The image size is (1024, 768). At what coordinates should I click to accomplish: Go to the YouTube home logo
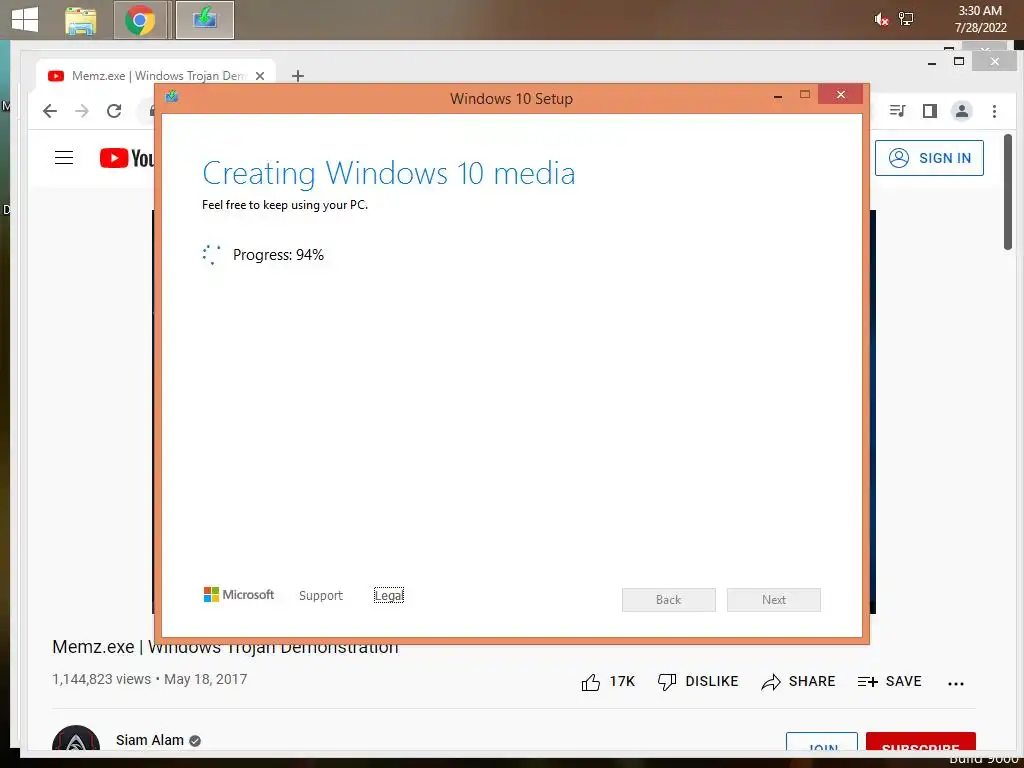coord(127,158)
